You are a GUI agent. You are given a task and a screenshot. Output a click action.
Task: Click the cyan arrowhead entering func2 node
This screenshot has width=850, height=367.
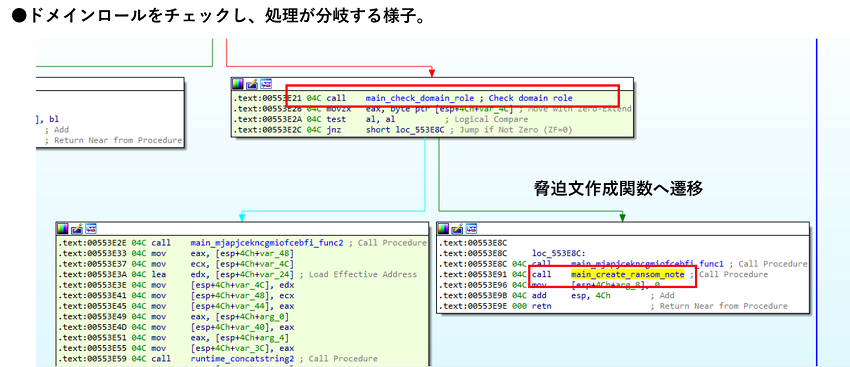coord(242,217)
